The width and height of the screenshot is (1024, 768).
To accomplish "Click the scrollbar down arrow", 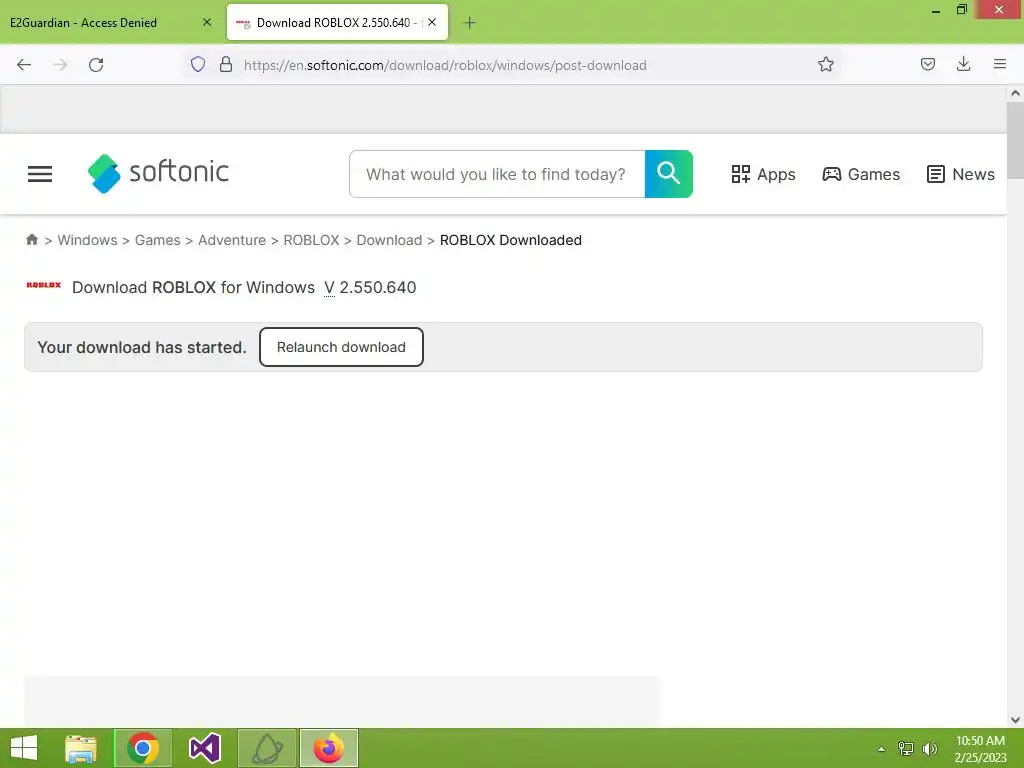I will click(1015, 720).
